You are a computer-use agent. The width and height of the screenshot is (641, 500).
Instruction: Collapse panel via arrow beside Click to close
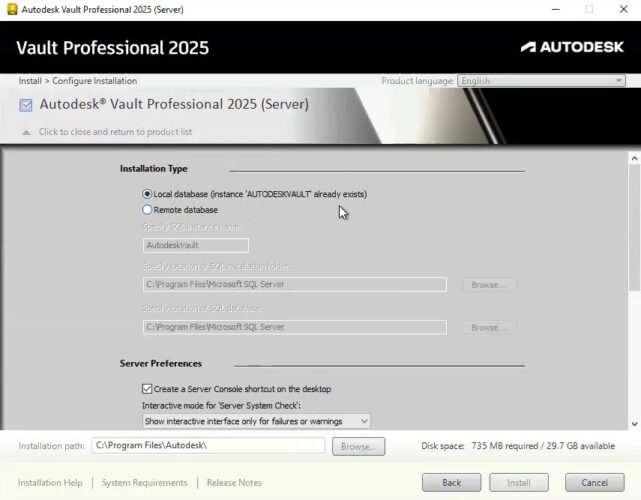tap(26, 132)
